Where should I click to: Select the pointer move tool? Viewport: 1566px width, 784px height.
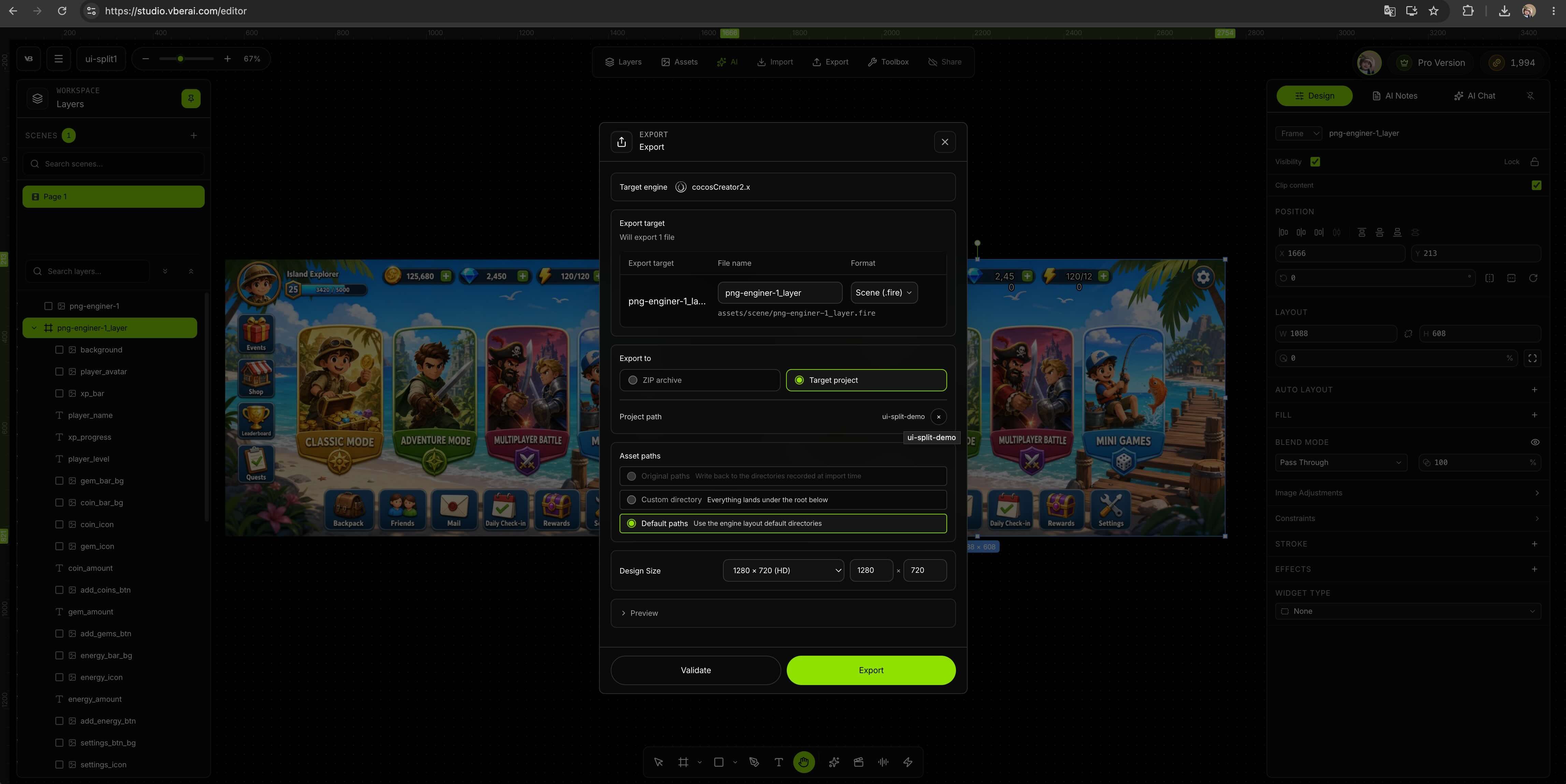(658, 762)
